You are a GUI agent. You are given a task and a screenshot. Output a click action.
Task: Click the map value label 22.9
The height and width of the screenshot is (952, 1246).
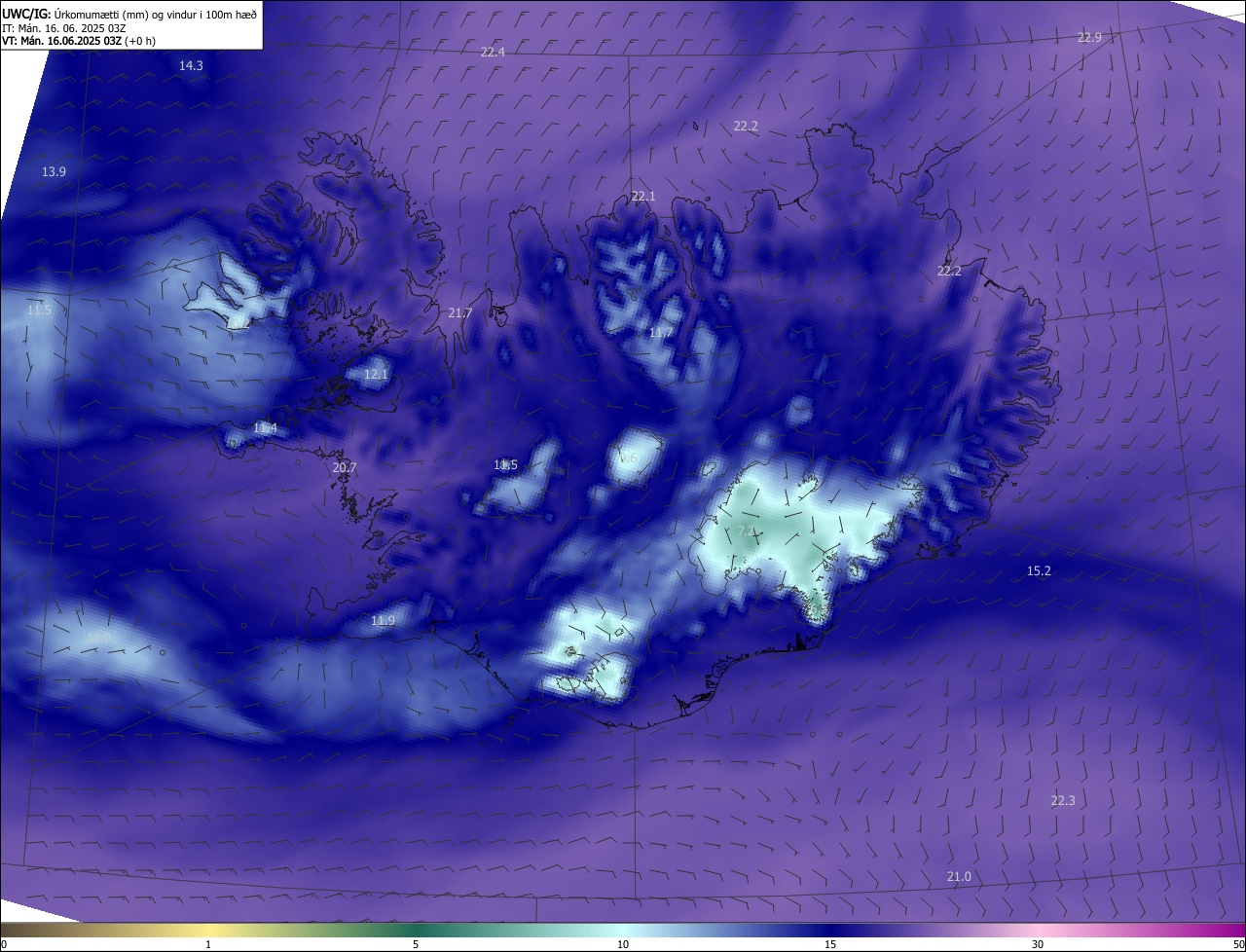1089,38
